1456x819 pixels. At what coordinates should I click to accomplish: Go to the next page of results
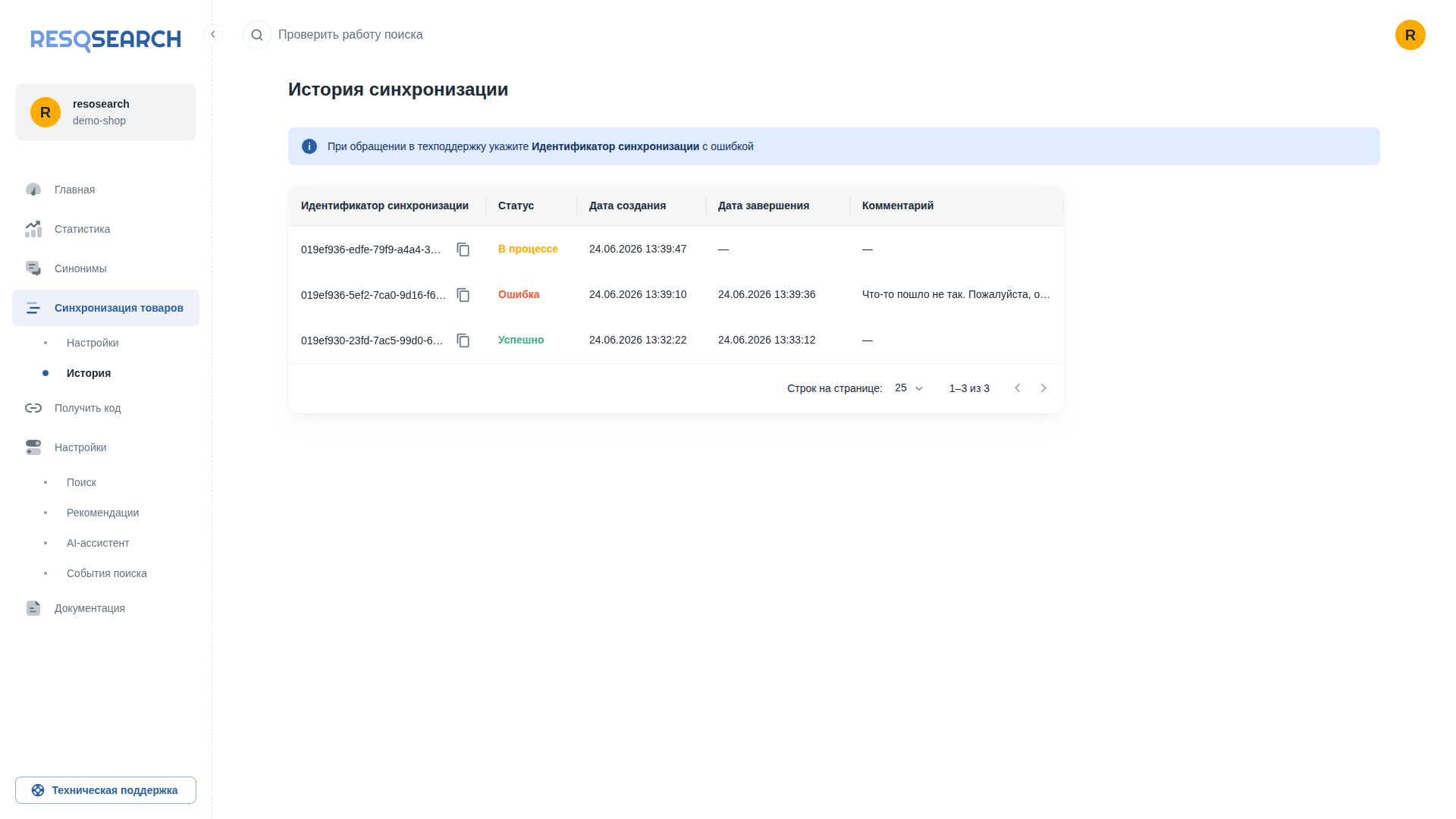pyautogui.click(x=1043, y=388)
